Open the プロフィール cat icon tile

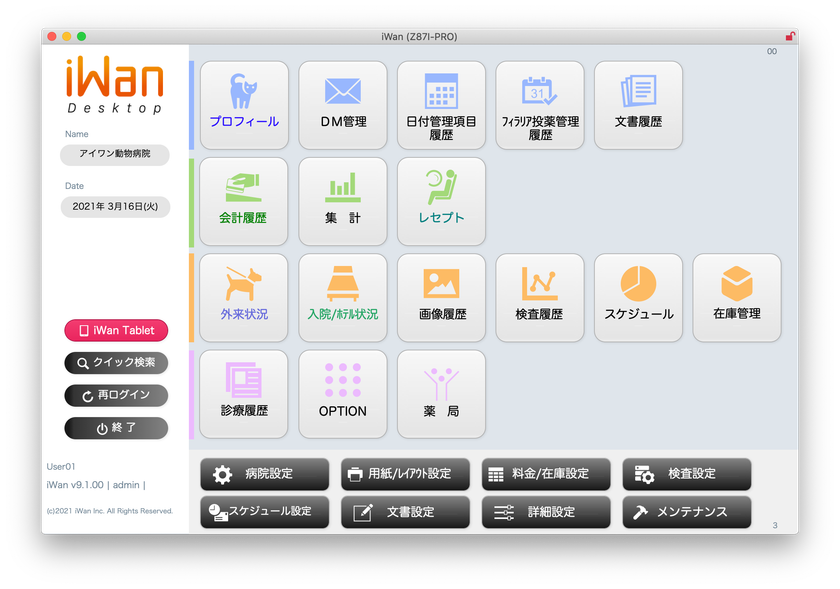pos(244,105)
